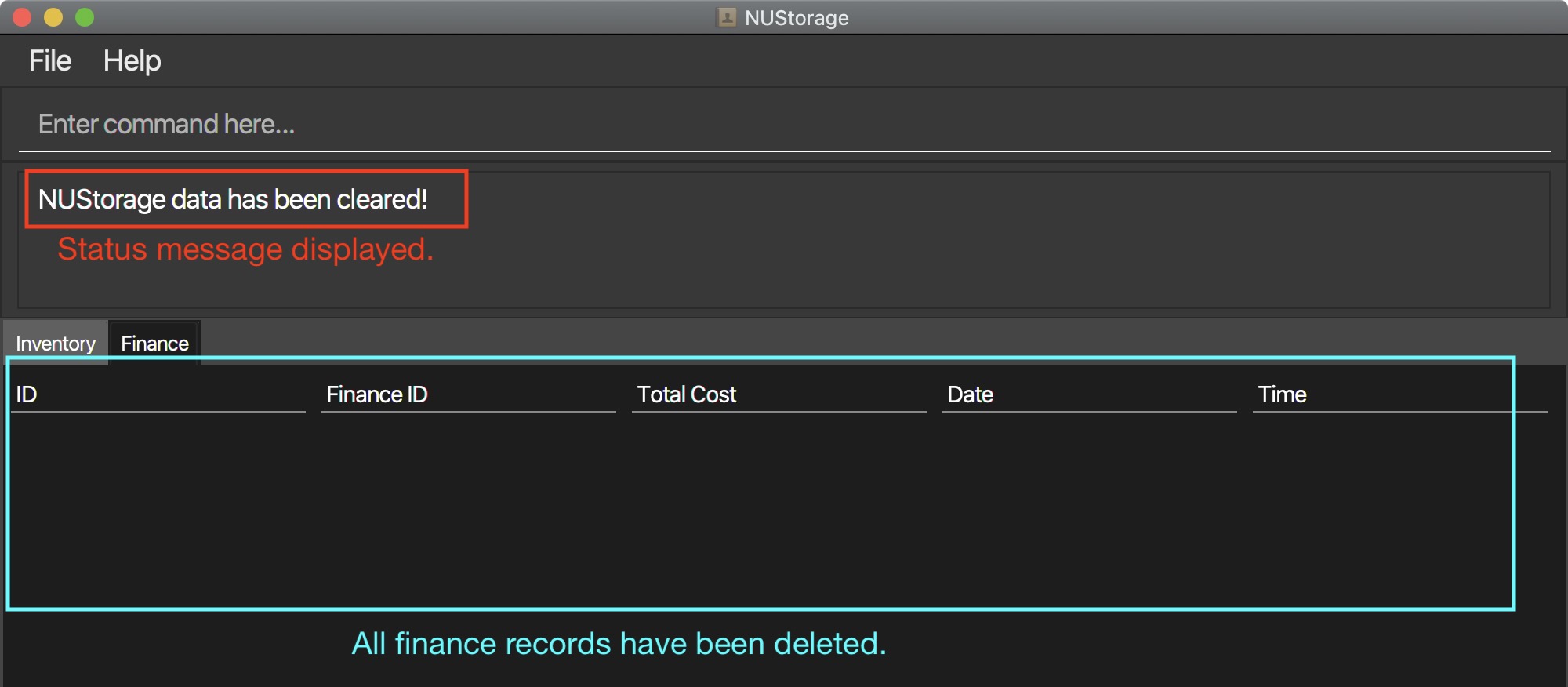Minimize the window using yellow button

tap(53, 17)
